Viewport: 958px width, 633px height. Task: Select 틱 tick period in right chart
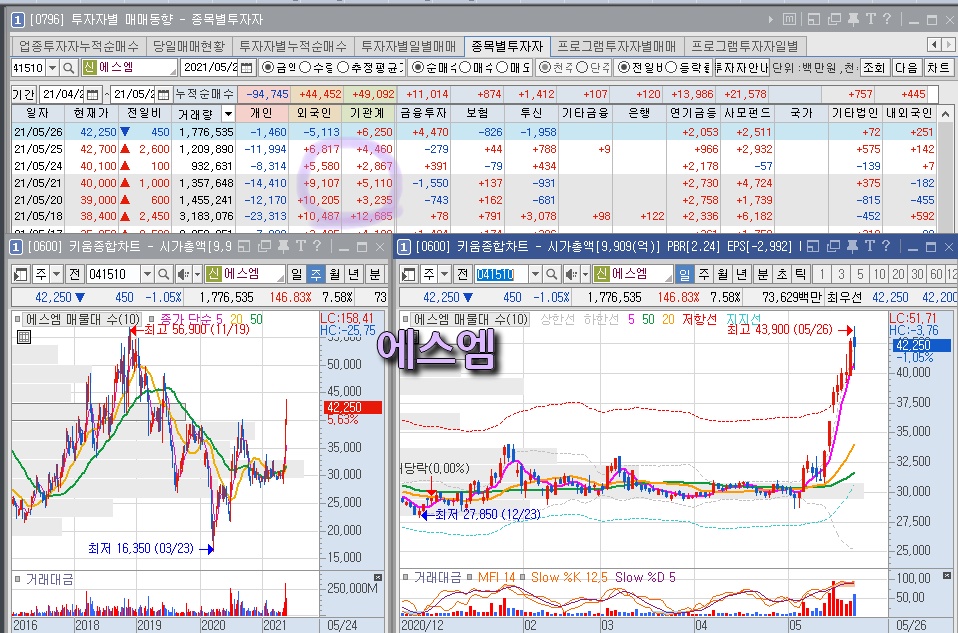tap(801, 274)
